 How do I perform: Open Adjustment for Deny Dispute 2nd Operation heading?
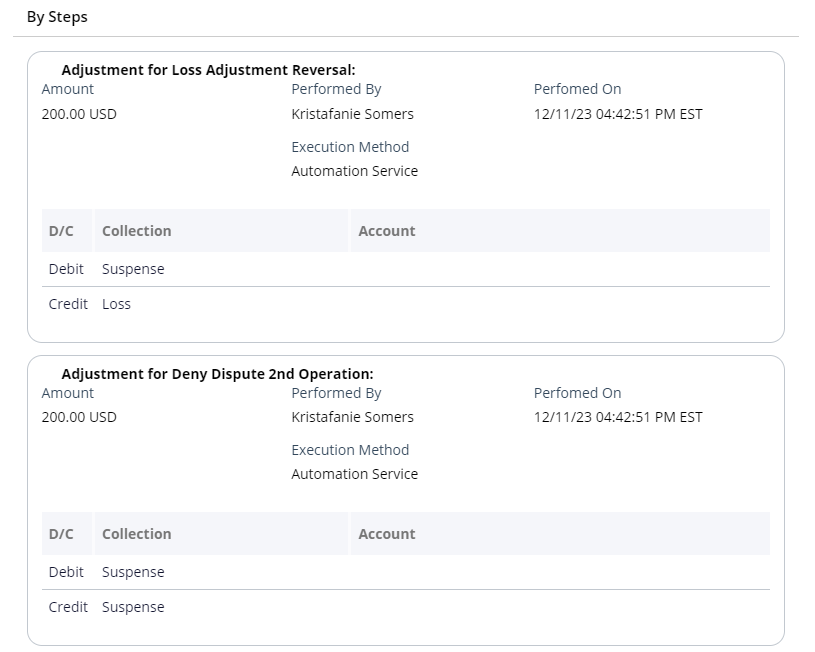[x=217, y=374]
